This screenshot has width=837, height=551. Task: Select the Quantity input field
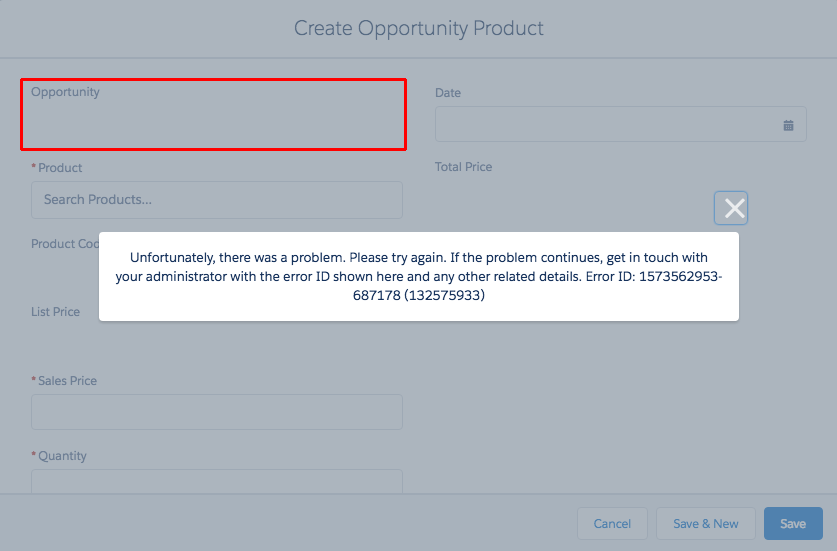(x=216, y=481)
